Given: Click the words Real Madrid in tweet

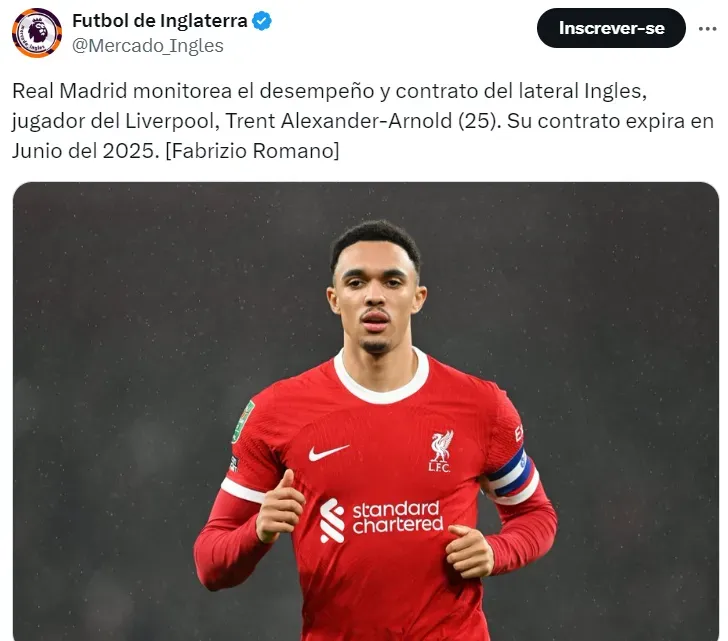Looking at the screenshot, I should coord(70,91).
